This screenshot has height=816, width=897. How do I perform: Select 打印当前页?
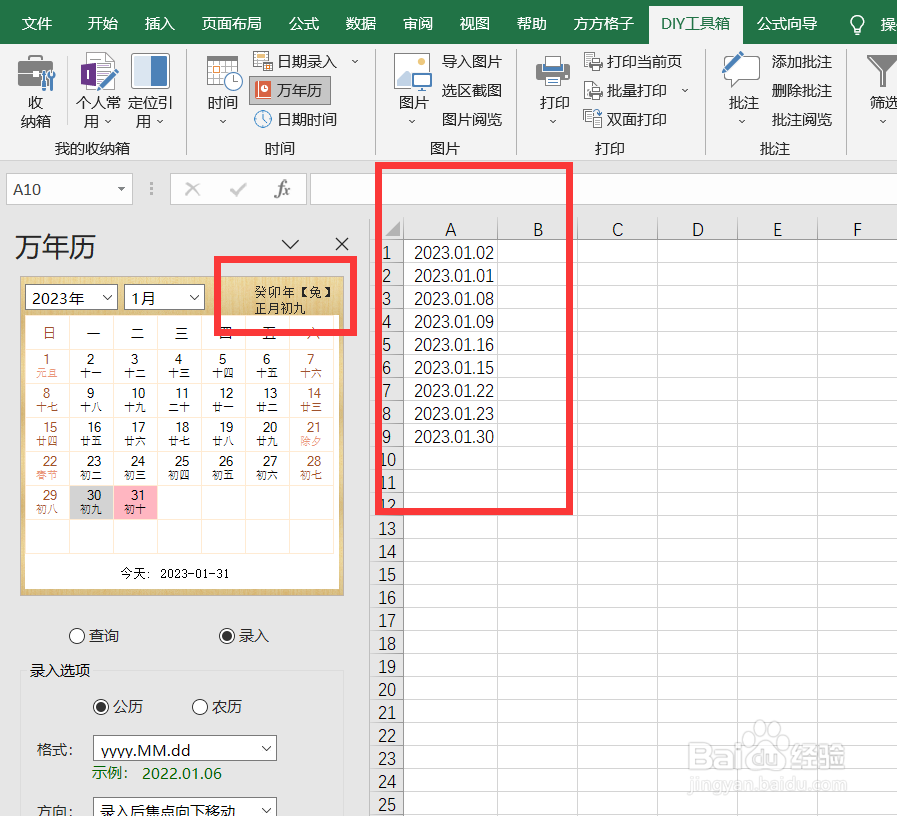tap(633, 61)
